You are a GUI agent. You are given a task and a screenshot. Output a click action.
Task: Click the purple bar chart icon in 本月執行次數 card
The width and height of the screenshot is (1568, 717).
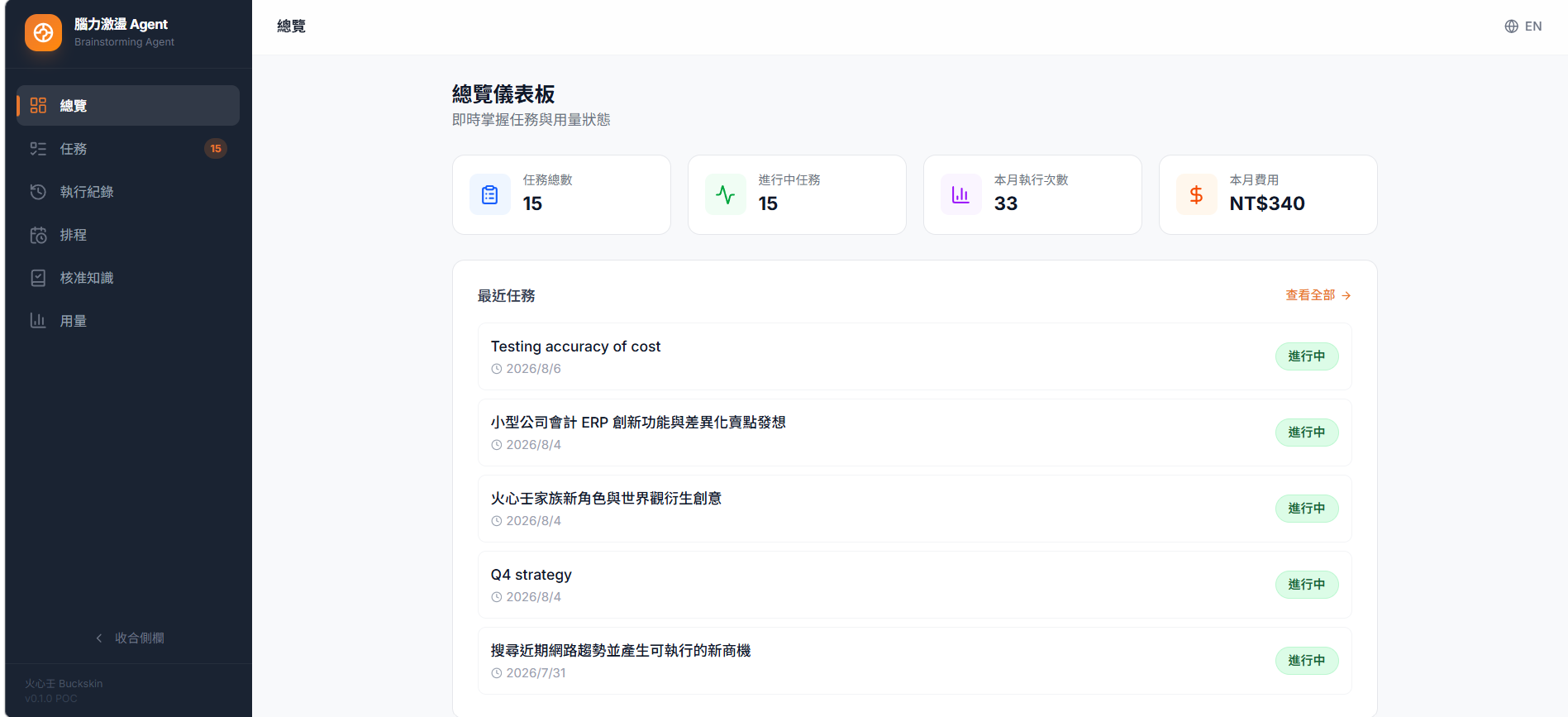click(960, 195)
